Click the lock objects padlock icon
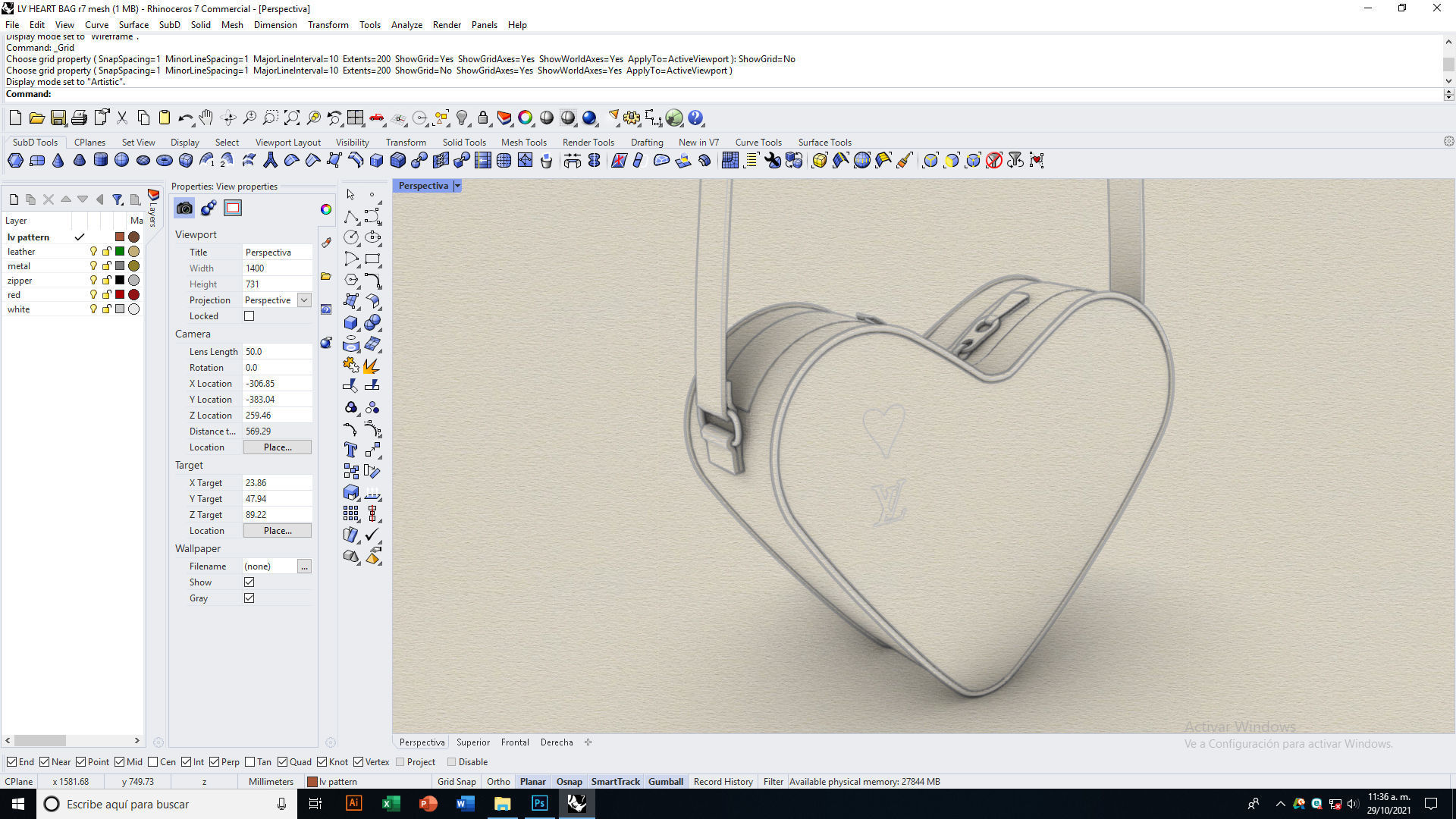1456x819 pixels. coord(483,118)
